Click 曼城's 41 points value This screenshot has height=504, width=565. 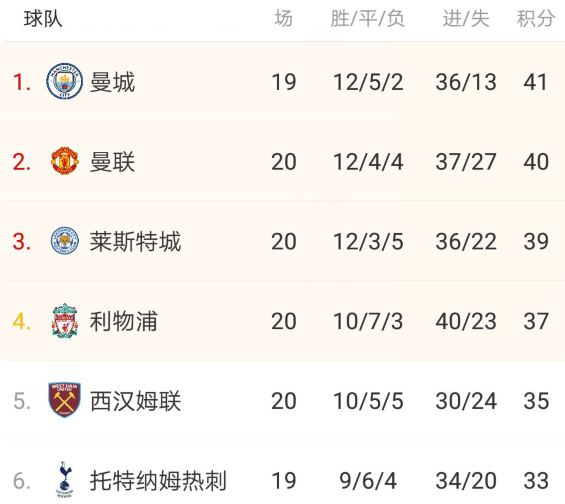tap(535, 82)
